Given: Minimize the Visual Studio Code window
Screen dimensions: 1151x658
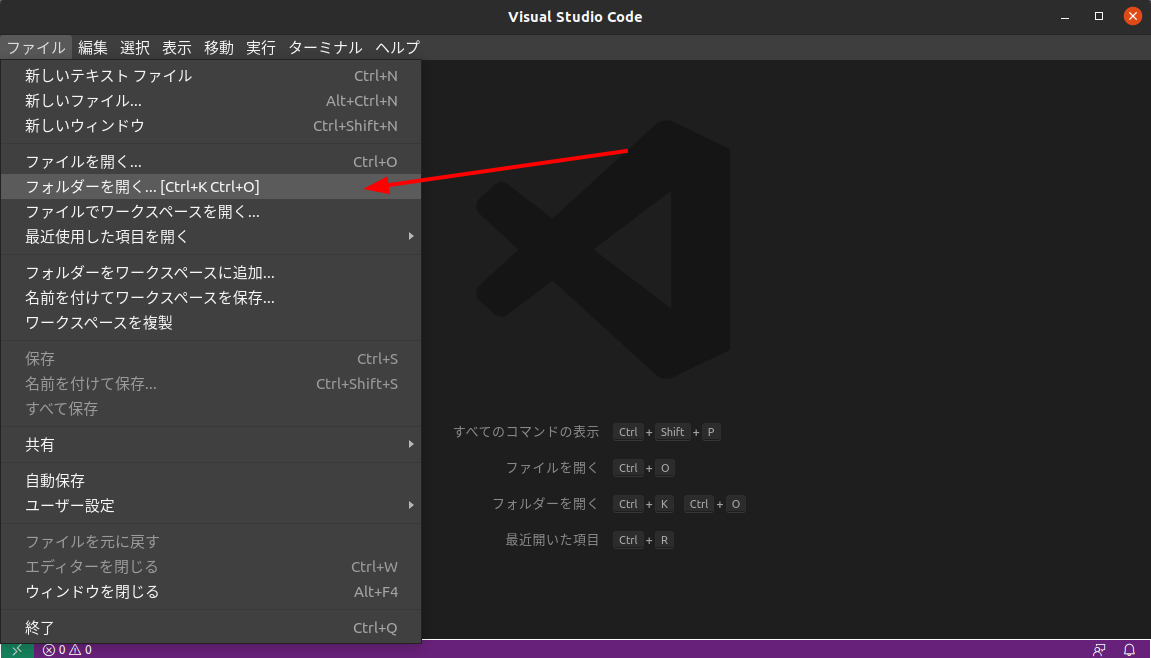Looking at the screenshot, I should 1065,16.
